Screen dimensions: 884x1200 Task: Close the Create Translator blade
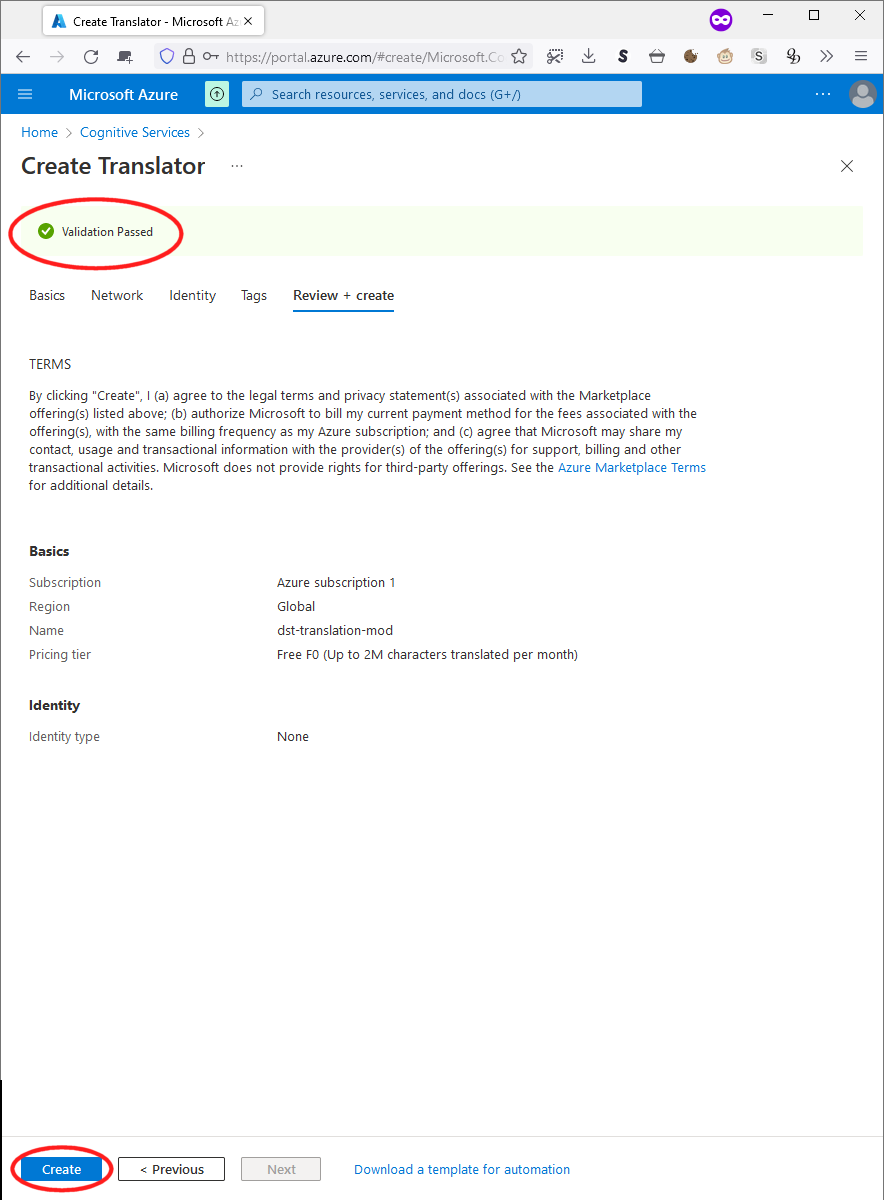[x=847, y=166]
